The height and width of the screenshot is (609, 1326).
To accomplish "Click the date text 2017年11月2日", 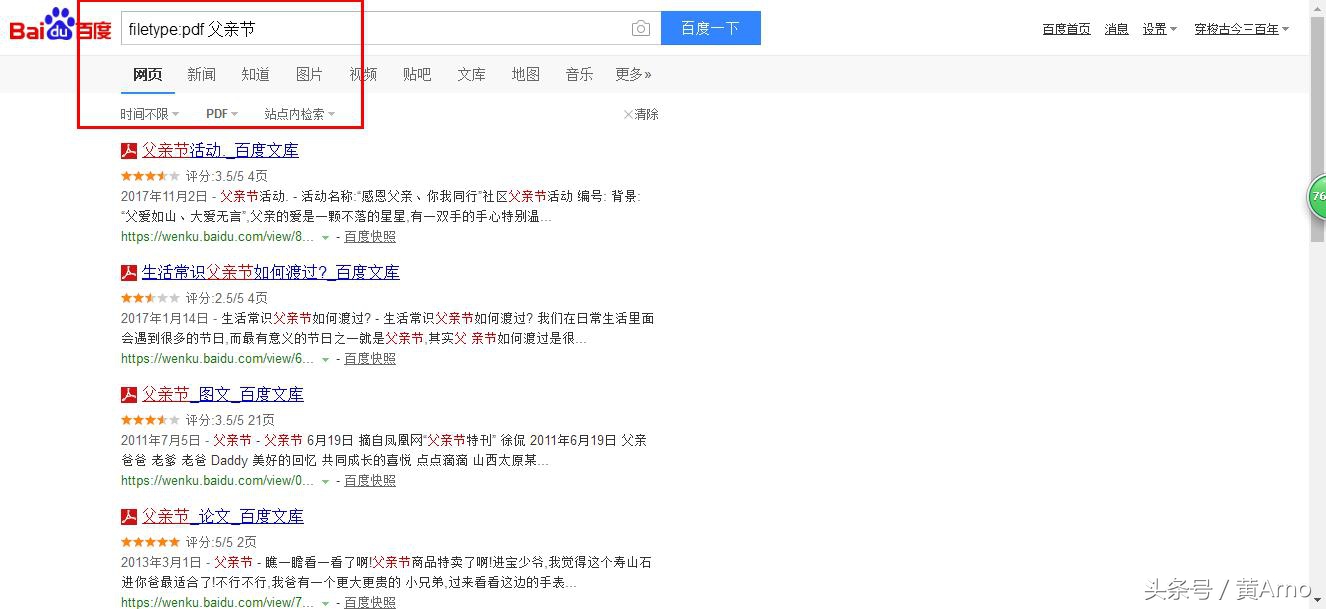I will coord(164,196).
